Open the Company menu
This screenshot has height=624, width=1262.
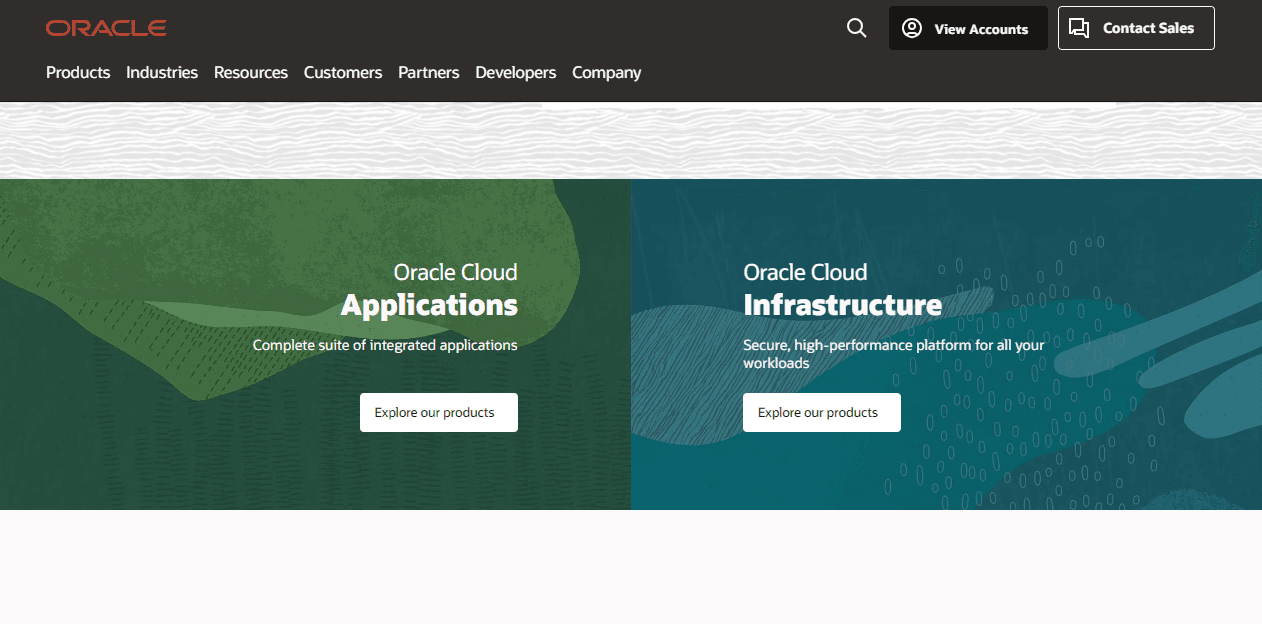coord(607,72)
